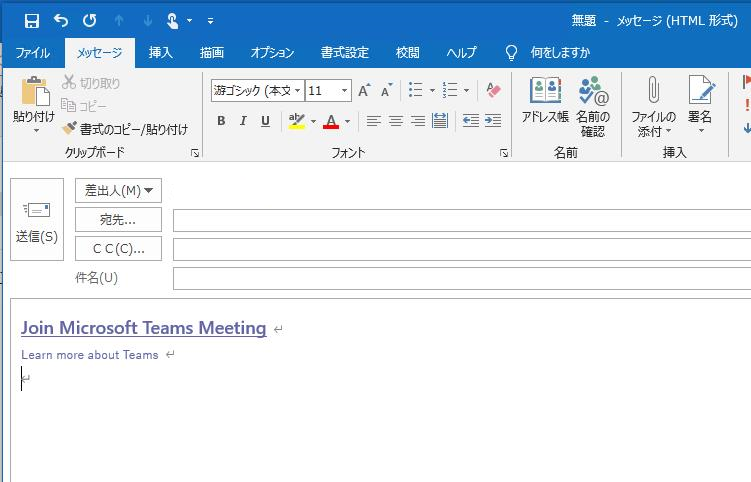751x482 pixels.
Task: Open the クリップボード dialog launcher
Action: tap(195, 153)
